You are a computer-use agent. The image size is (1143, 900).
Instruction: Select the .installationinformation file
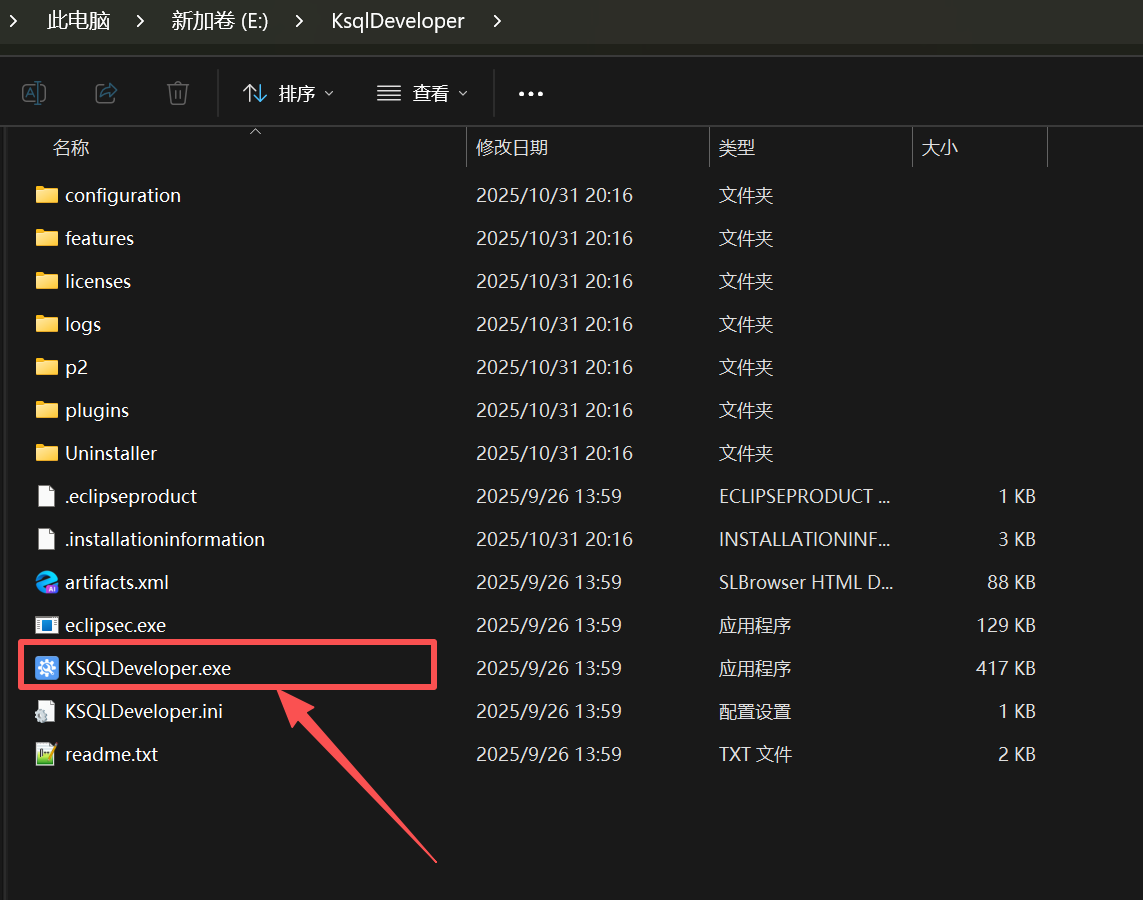pyautogui.click(x=164, y=539)
